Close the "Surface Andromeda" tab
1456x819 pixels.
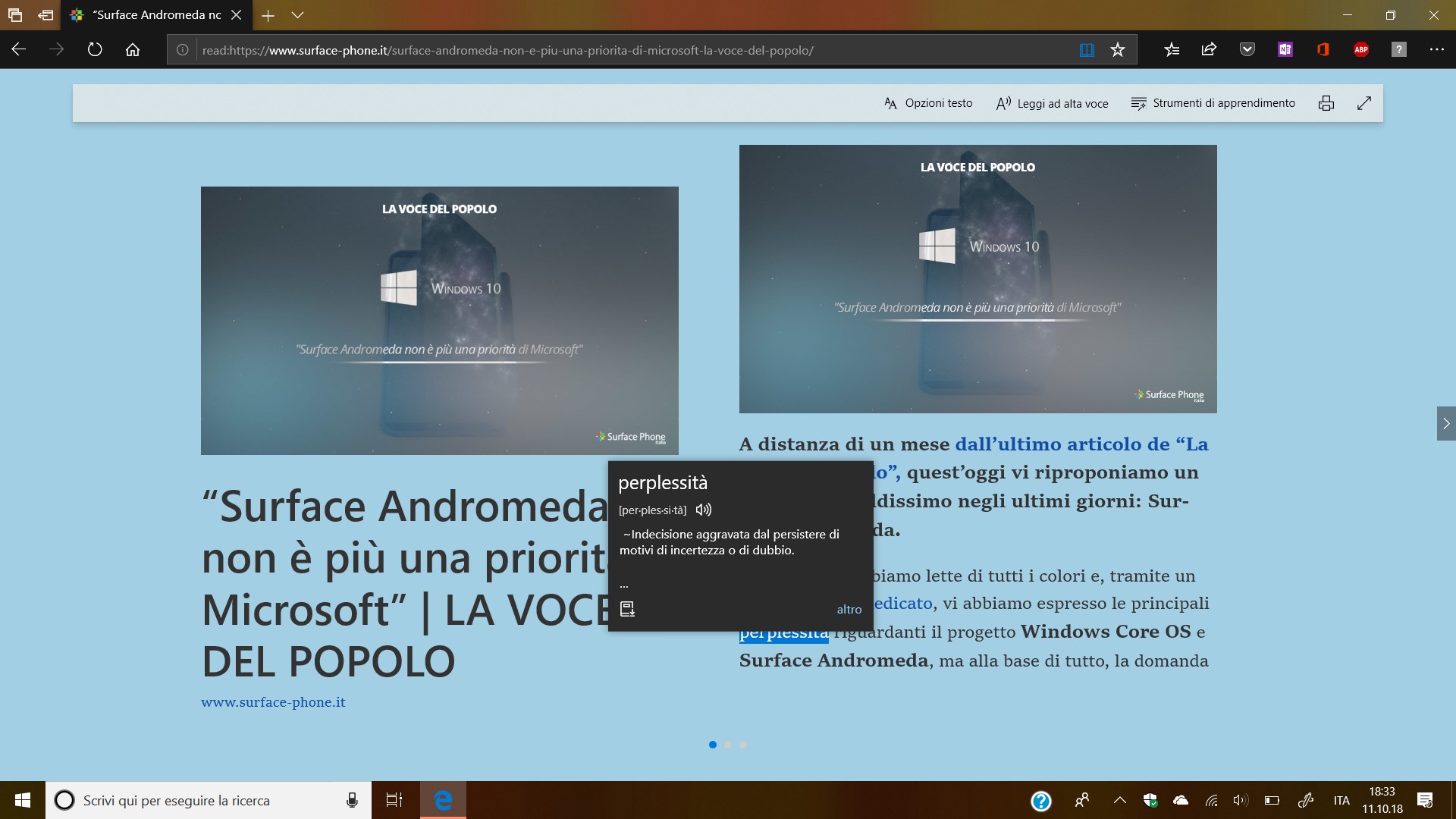[237, 15]
